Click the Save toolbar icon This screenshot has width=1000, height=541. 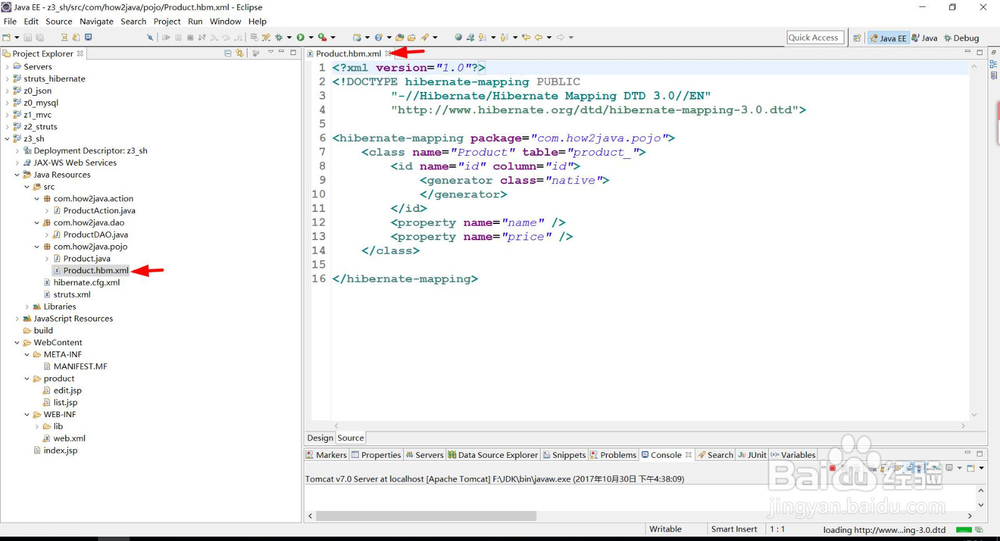27,37
